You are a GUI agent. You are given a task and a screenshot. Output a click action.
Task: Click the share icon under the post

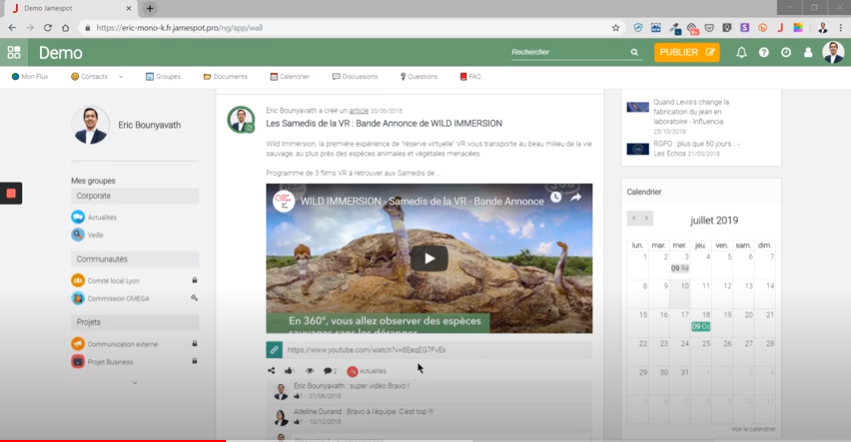271,371
